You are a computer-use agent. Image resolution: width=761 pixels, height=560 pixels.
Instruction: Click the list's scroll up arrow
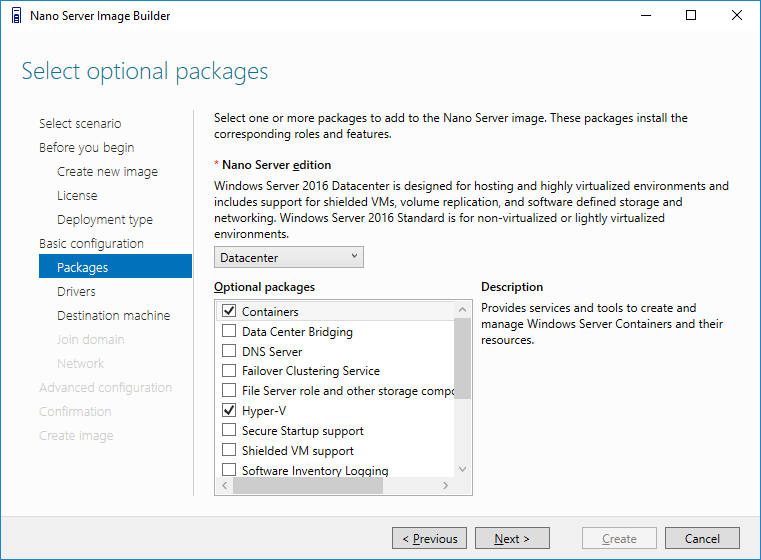click(463, 310)
